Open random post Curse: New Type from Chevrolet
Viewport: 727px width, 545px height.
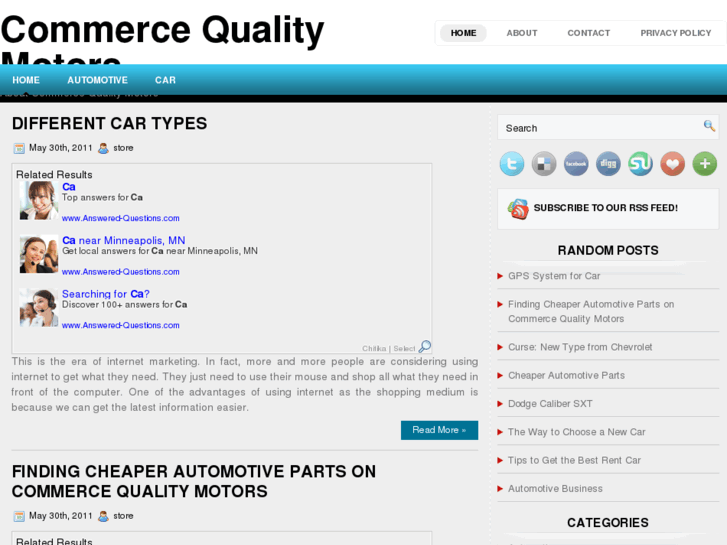click(x=580, y=347)
